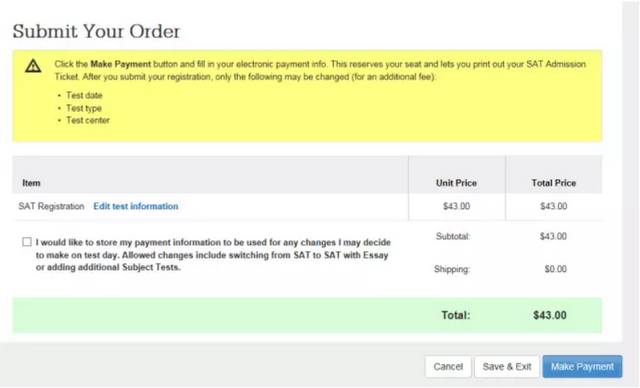This screenshot has width=640, height=388.
Task: Open Edit test information link
Action: 136,206
